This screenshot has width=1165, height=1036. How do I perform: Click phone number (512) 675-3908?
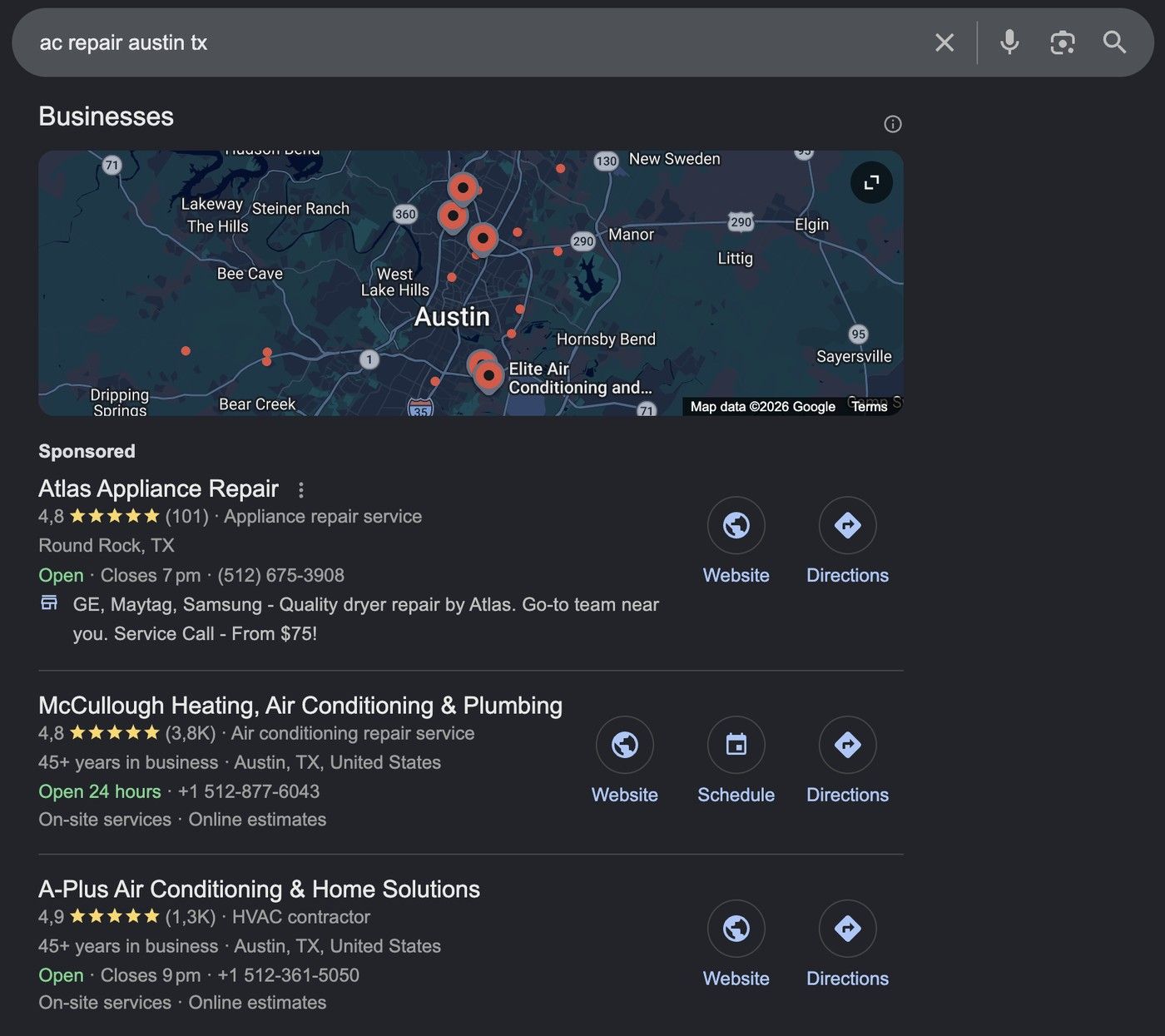[x=280, y=575]
